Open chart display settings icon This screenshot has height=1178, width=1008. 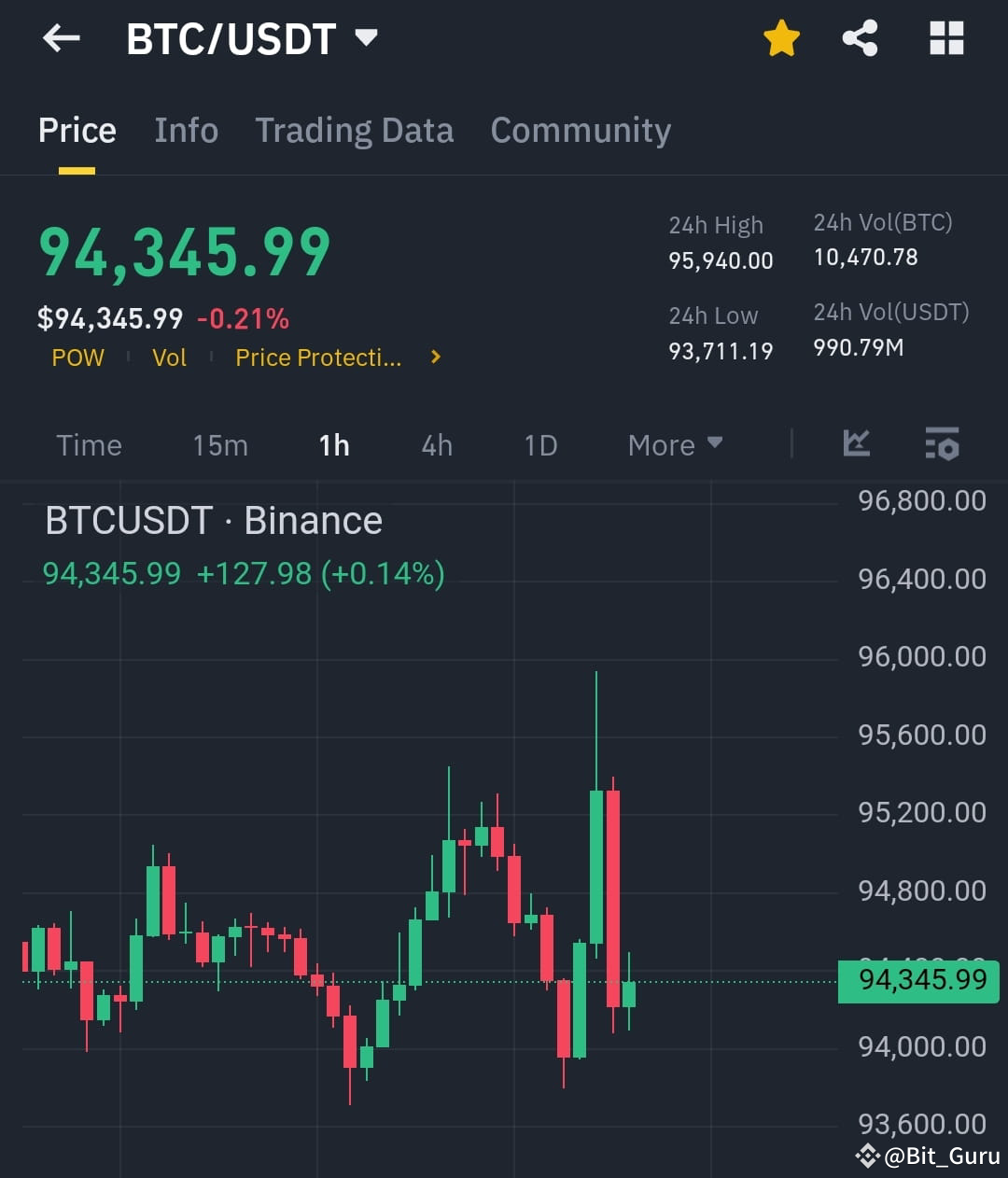942,444
